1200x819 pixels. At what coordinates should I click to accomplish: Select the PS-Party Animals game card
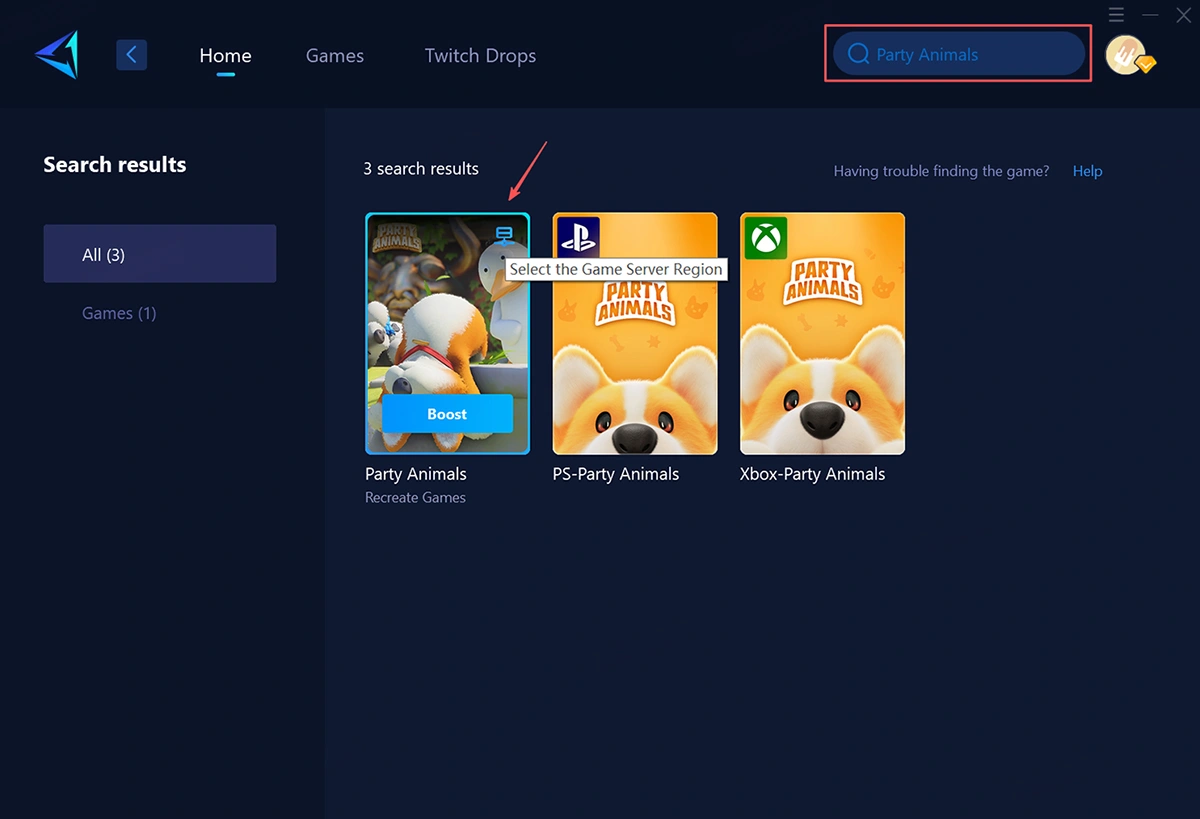point(635,335)
